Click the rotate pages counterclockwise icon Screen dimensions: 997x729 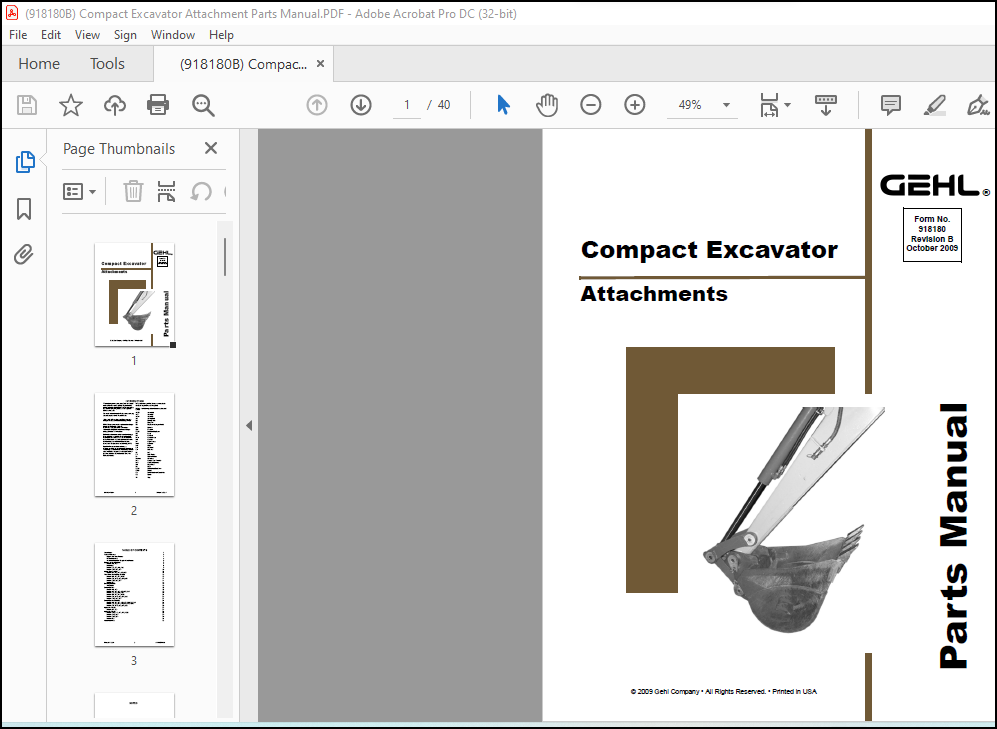tap(200, 191)
